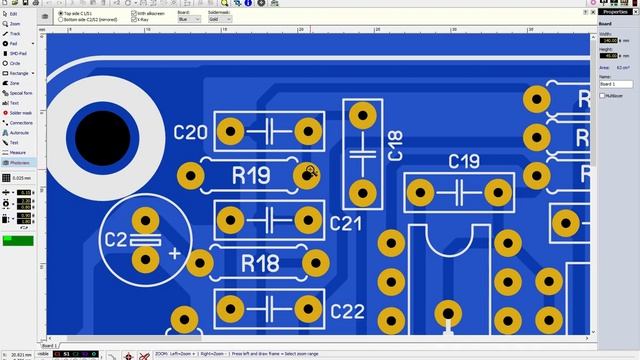
Task: Select the Test tool
Action: click(x=11, y=143)
